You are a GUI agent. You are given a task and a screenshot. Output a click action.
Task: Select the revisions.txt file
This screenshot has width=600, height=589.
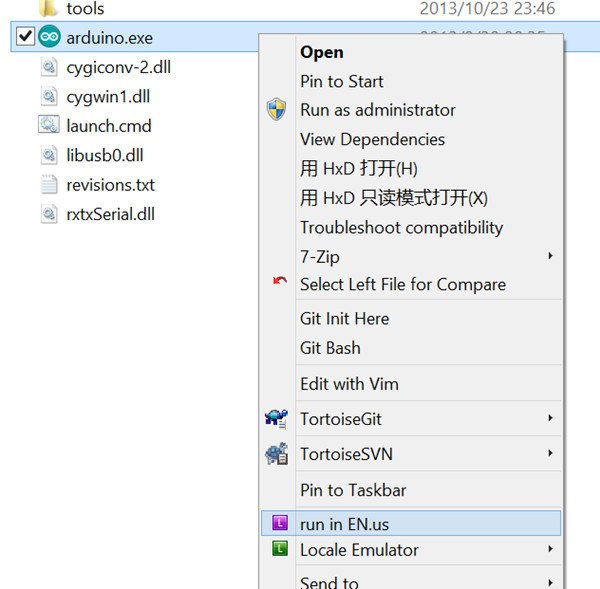110,185
